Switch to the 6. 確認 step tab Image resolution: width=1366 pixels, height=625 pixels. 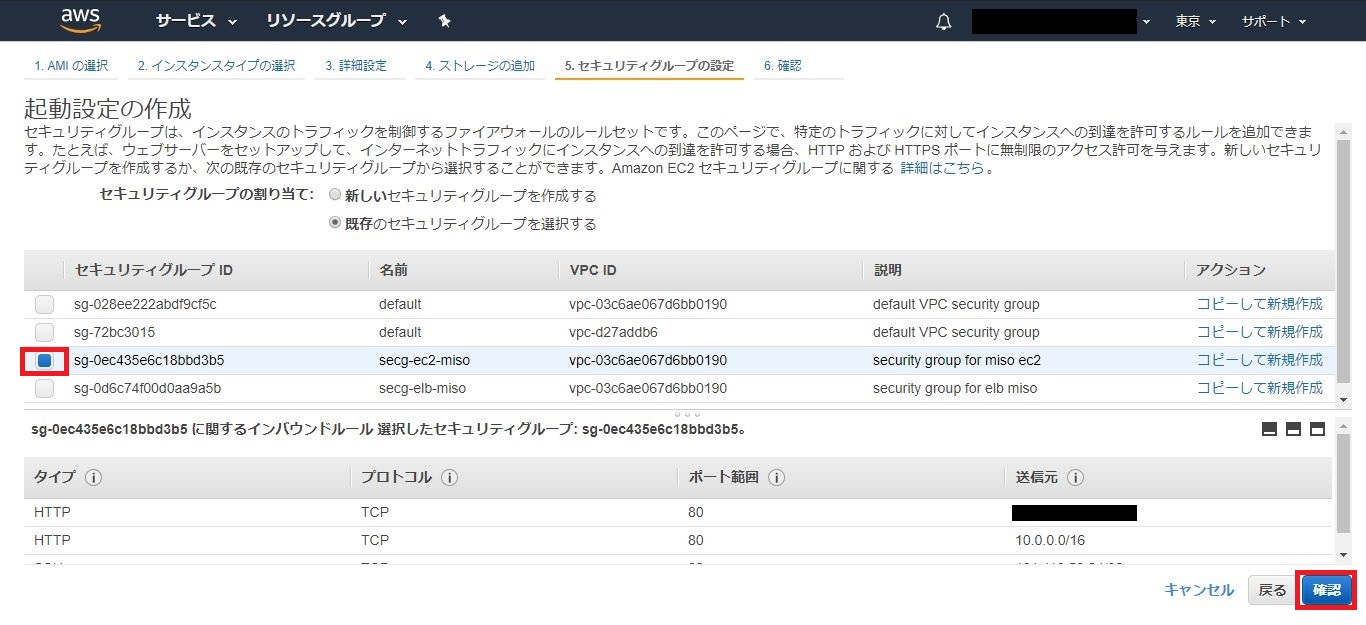point(782,66)
